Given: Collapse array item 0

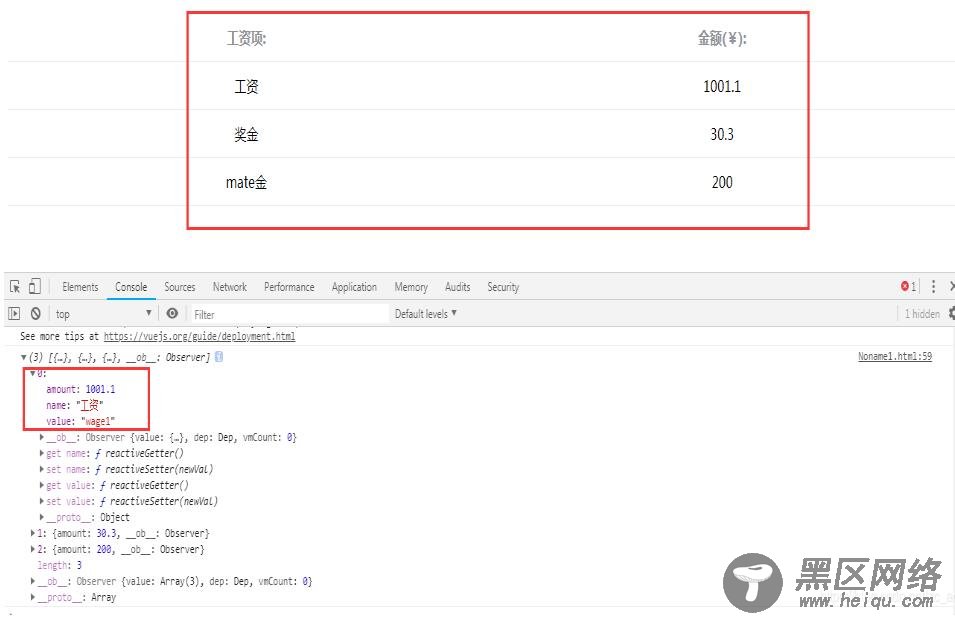Looking at the screenshot, I should [33, 373].
